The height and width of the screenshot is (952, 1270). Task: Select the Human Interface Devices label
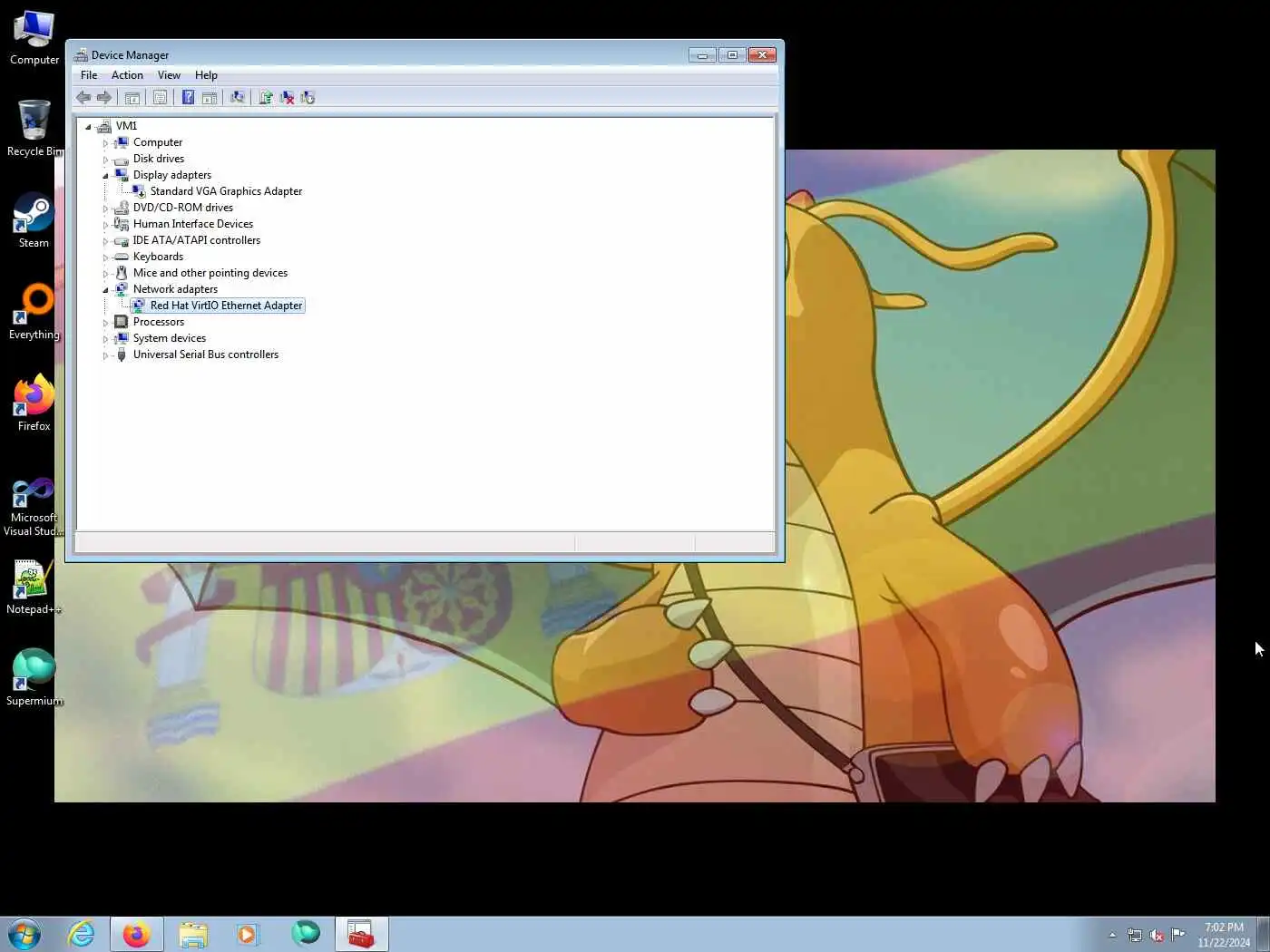coord(192,224)
